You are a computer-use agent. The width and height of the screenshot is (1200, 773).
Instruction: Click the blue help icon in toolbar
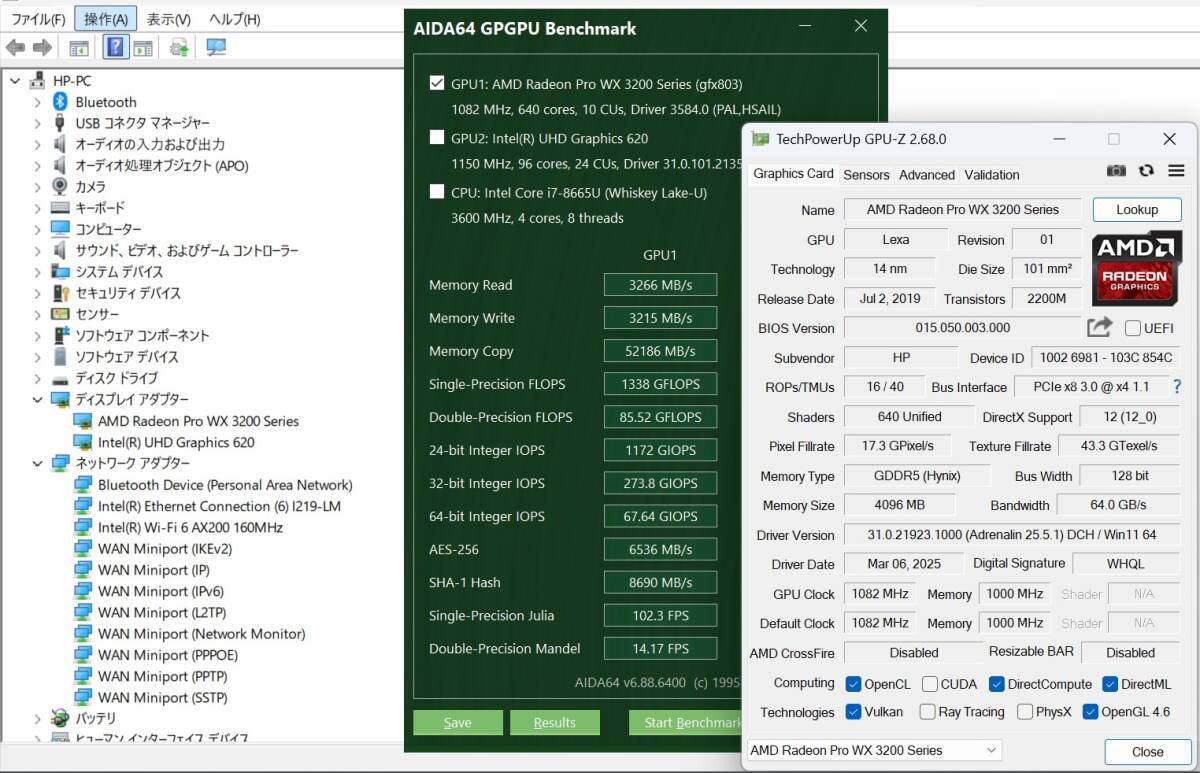(115, 48)
